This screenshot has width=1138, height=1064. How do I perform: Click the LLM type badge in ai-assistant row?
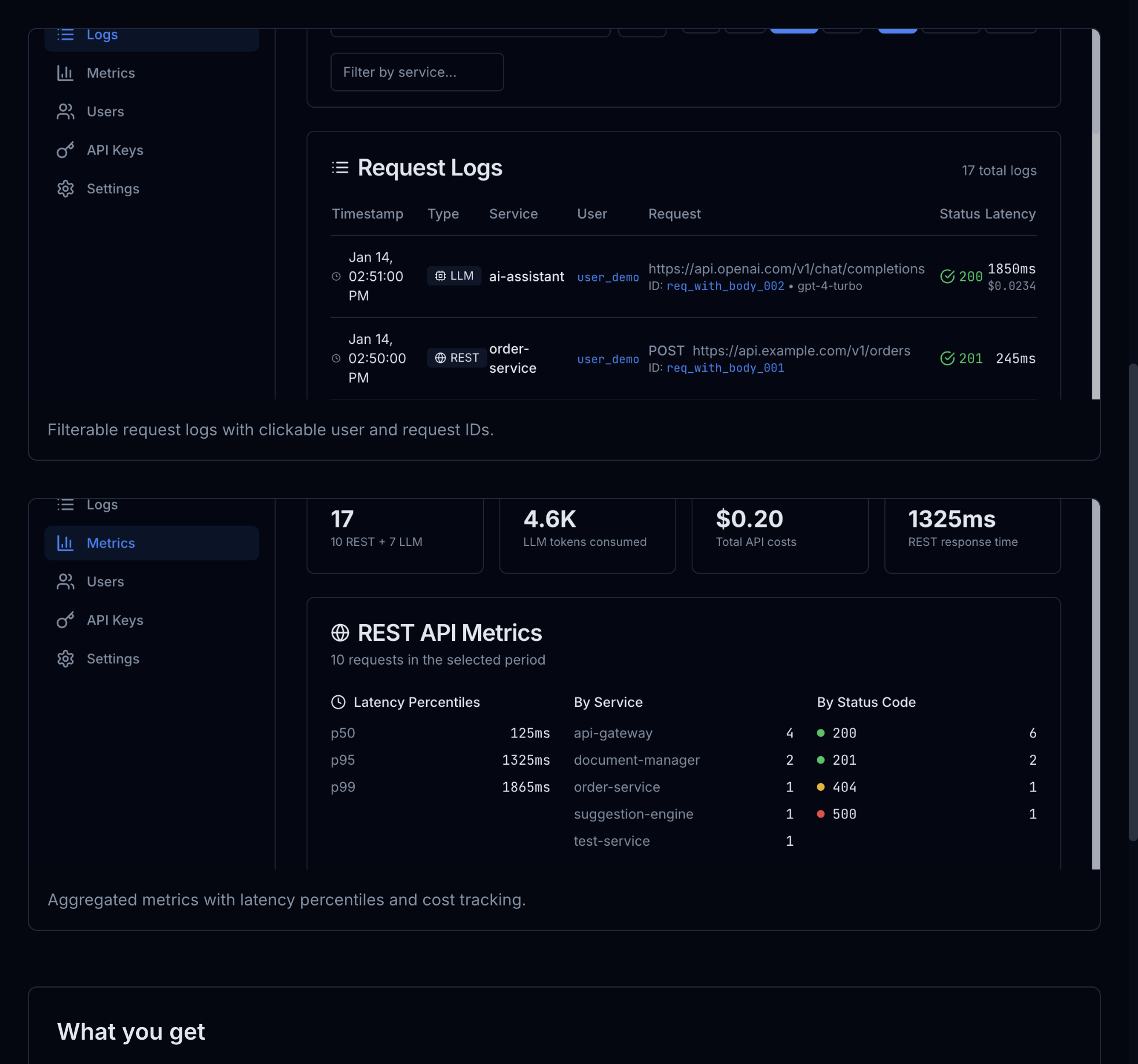454,276
